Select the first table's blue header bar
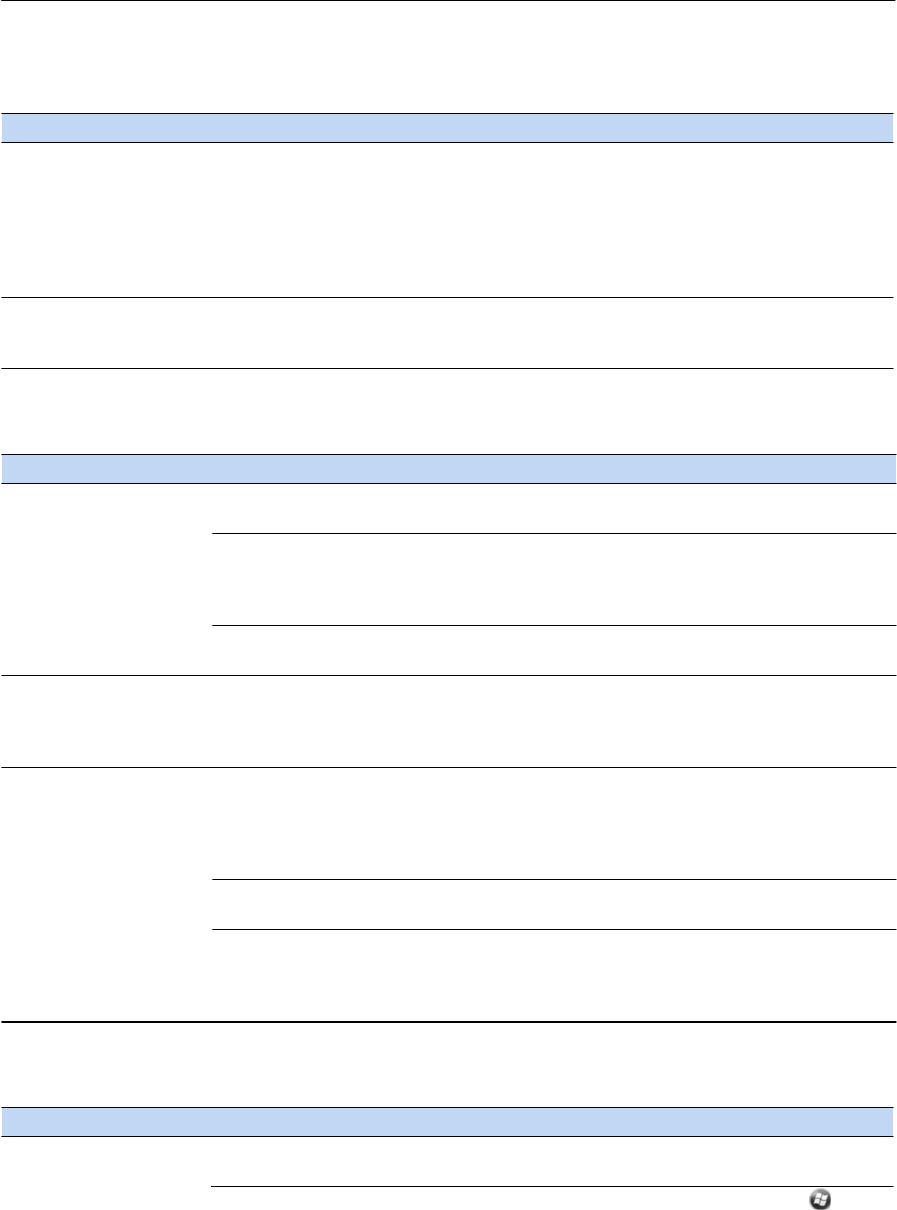The width and height of the screenshot is (897, 1210). pyautogui.click(x=447, y=128)
